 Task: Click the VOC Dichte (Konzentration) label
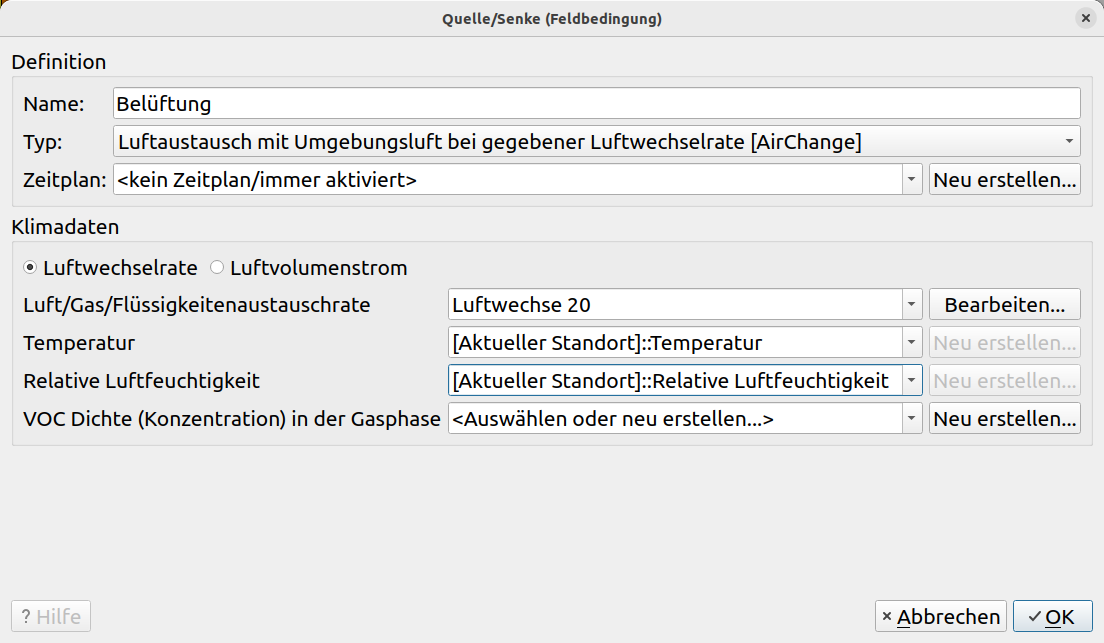point(232,419)
